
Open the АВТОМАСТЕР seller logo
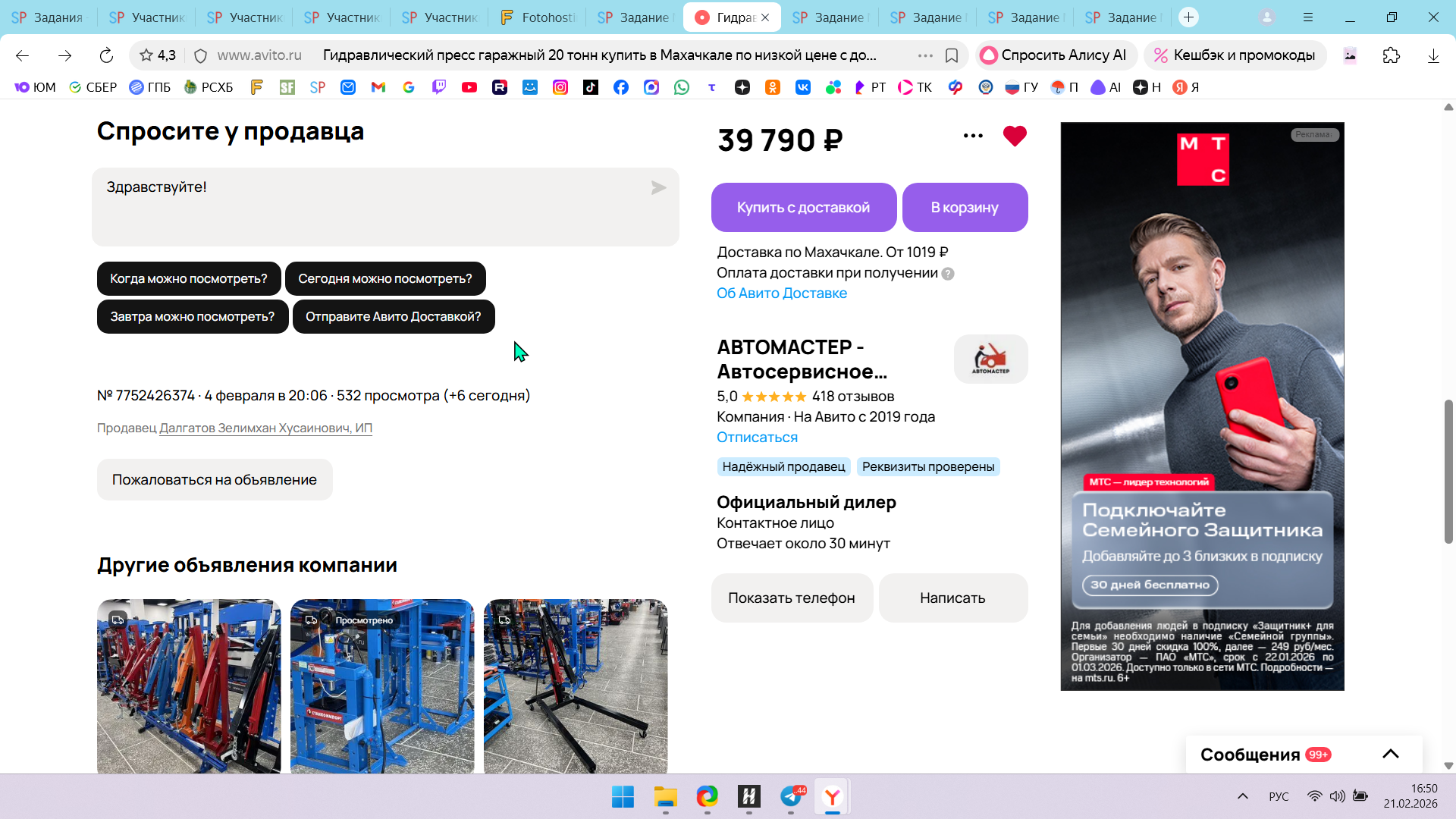[990, 359]
